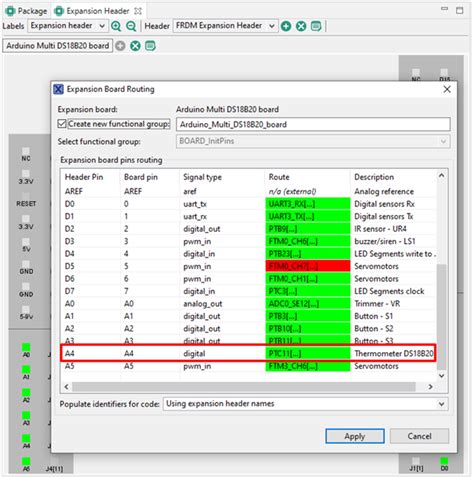Open the FRDM Expansion Header dropdown
Screen dimensions: 474x477
click(225, 26)
